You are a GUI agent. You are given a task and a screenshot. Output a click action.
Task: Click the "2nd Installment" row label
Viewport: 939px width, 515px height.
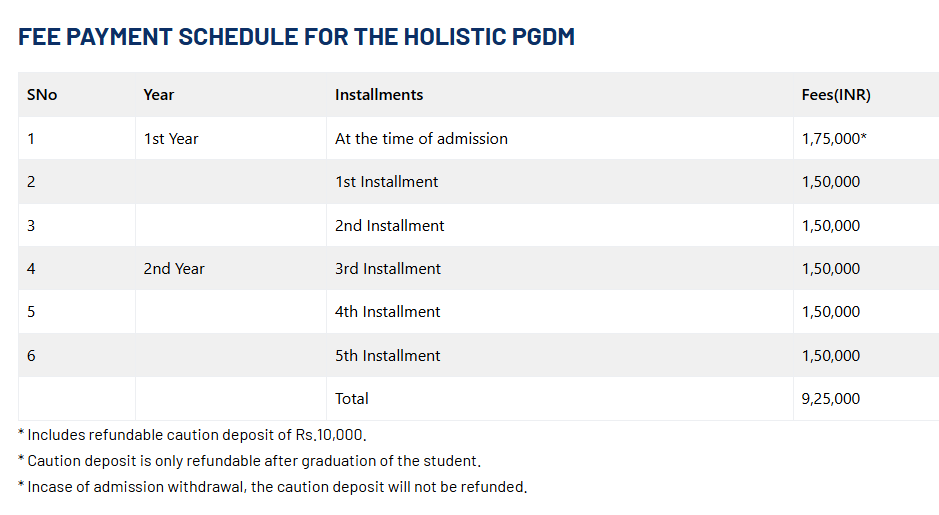(x=390, y=226)
